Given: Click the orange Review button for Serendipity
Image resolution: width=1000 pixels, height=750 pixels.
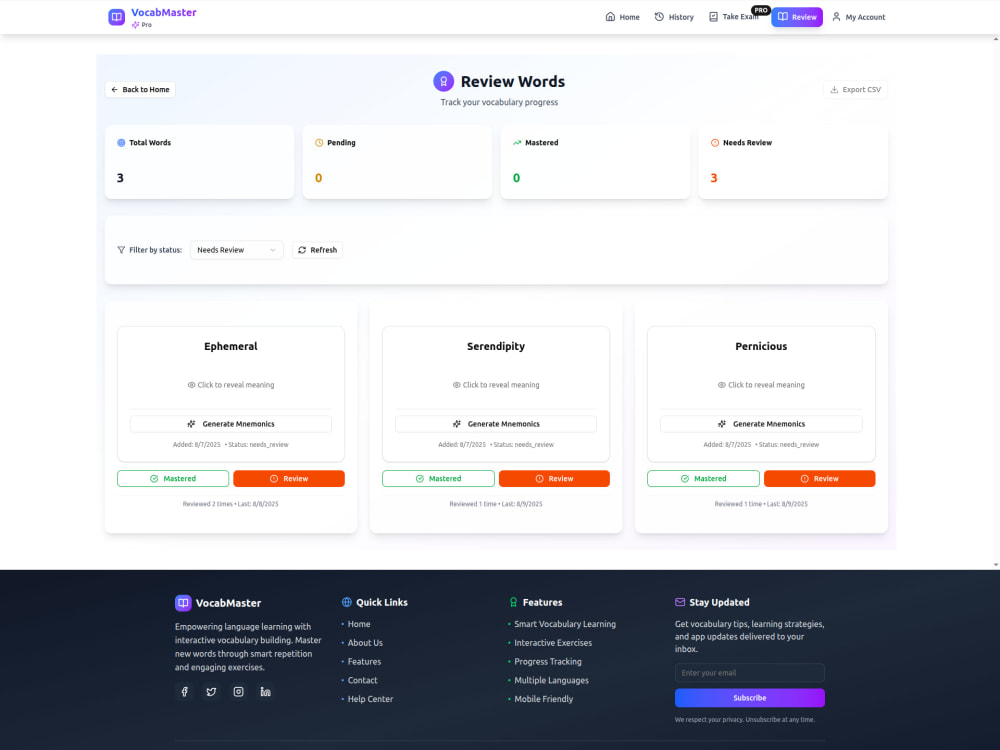Looking at the screenshot, I should coord(554,479).
